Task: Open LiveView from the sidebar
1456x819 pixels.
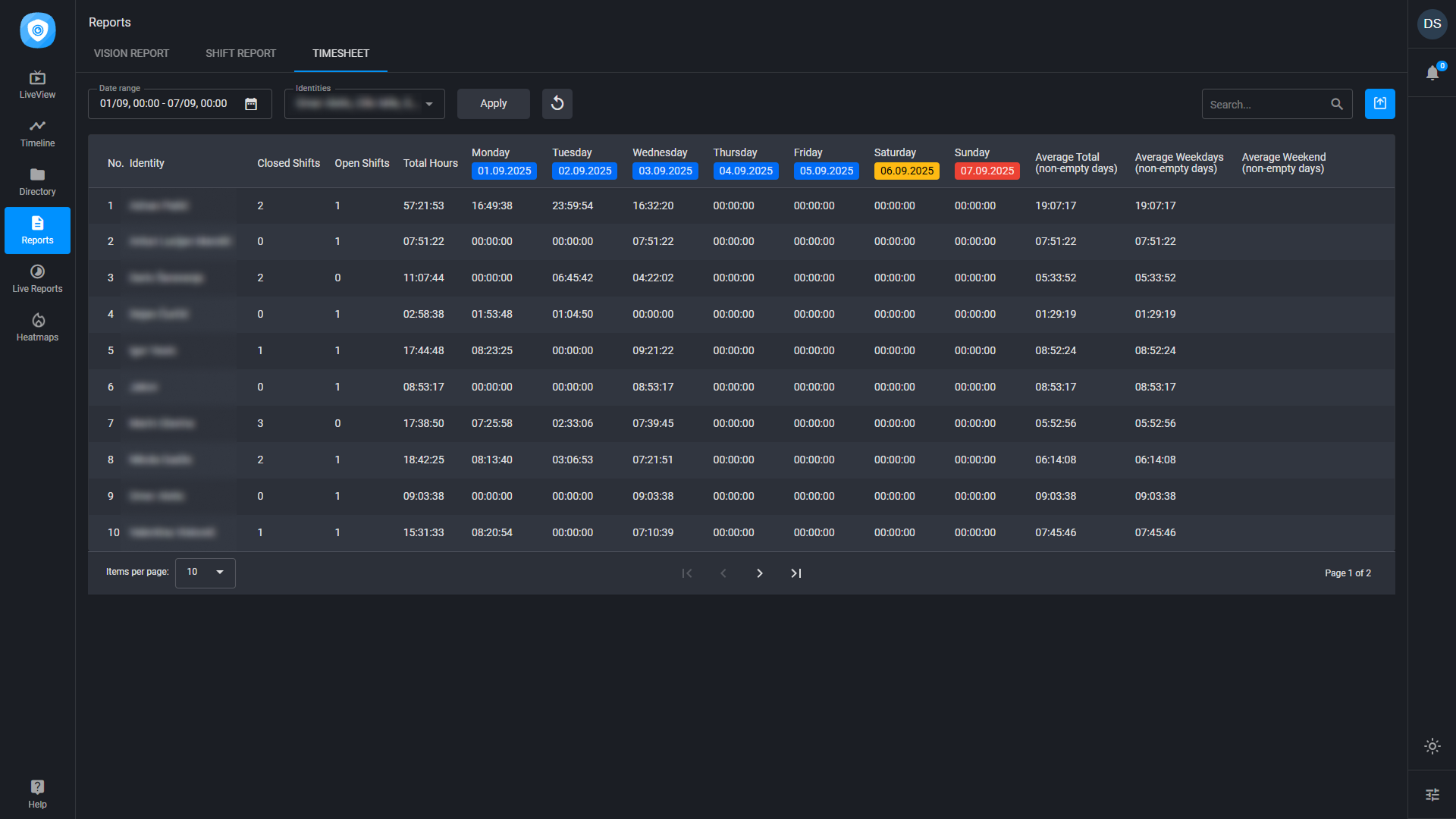Action: point(37,84)
